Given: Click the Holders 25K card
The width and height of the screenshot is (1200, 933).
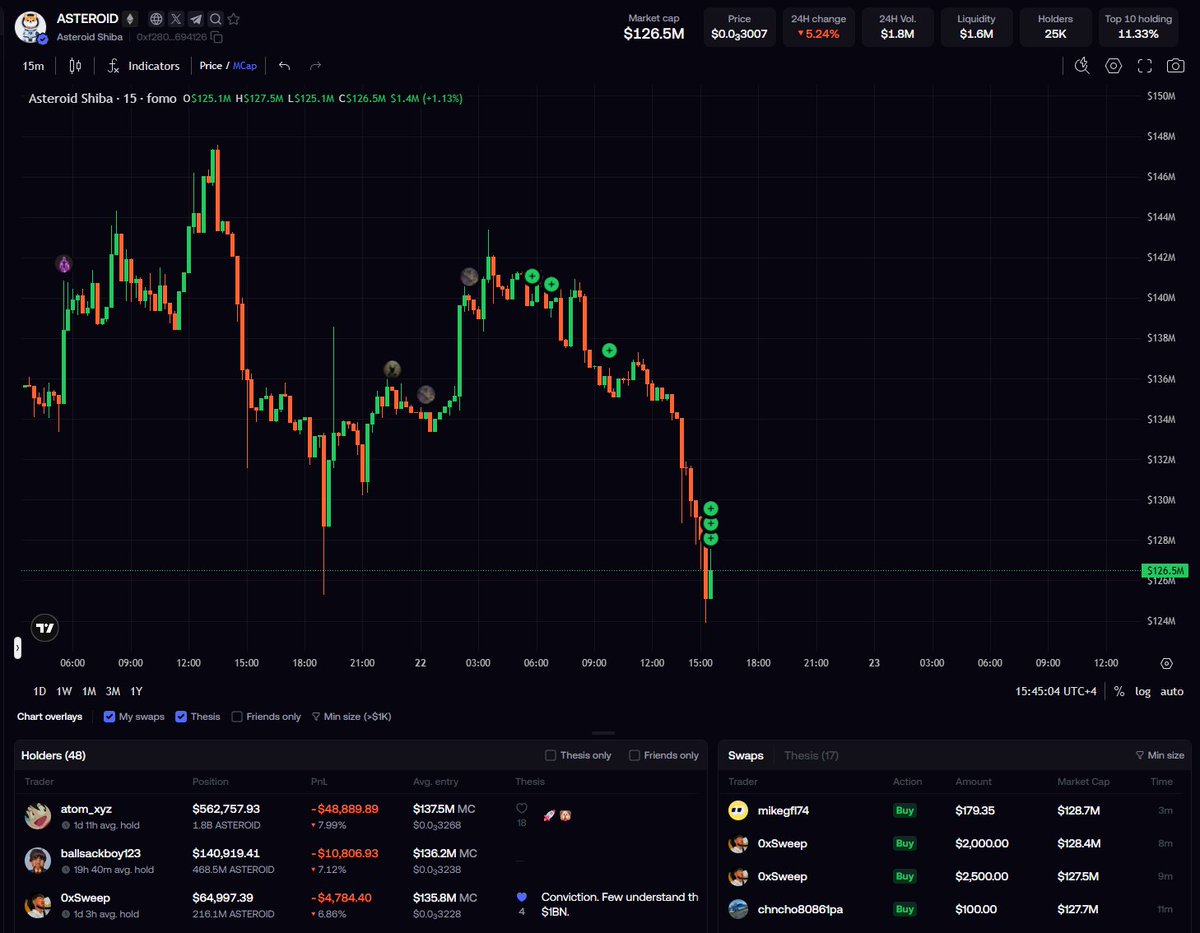Looking at the screenshot, I should click(x=1055, y=27).
